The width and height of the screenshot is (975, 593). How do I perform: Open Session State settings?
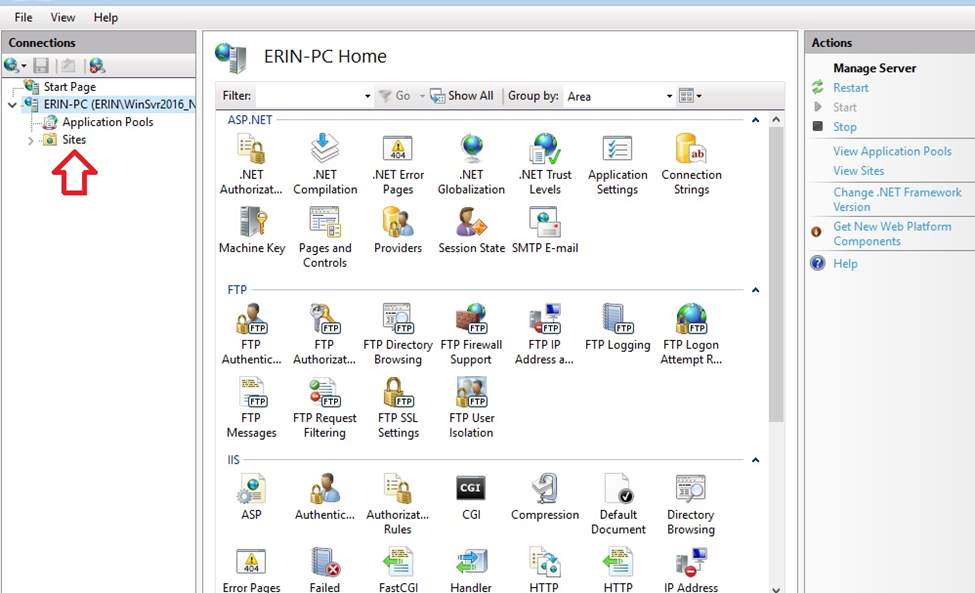[x=471, y=230]
